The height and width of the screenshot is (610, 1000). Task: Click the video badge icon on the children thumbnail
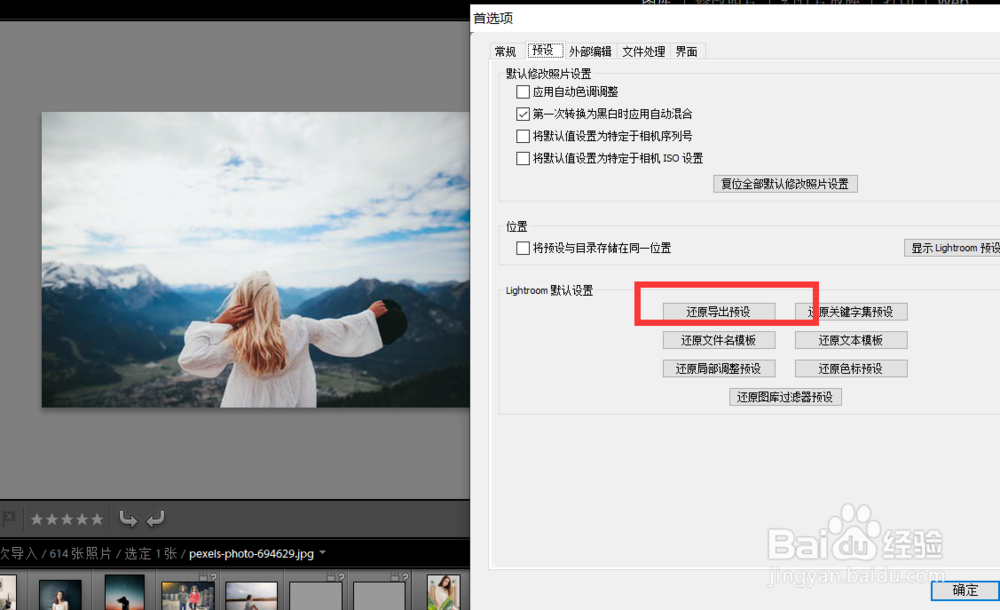coord(203,577)
